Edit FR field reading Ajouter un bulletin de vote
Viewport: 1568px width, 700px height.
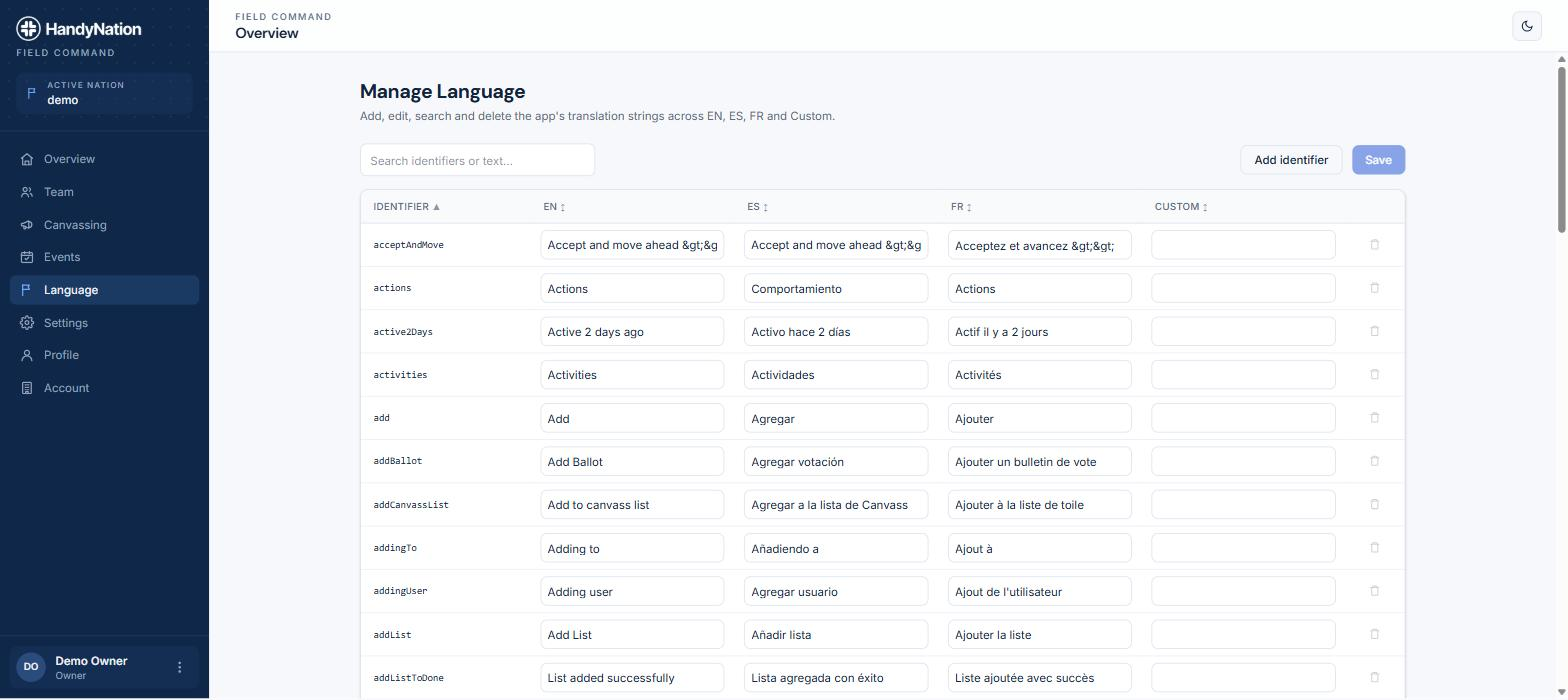[1040, 461]
